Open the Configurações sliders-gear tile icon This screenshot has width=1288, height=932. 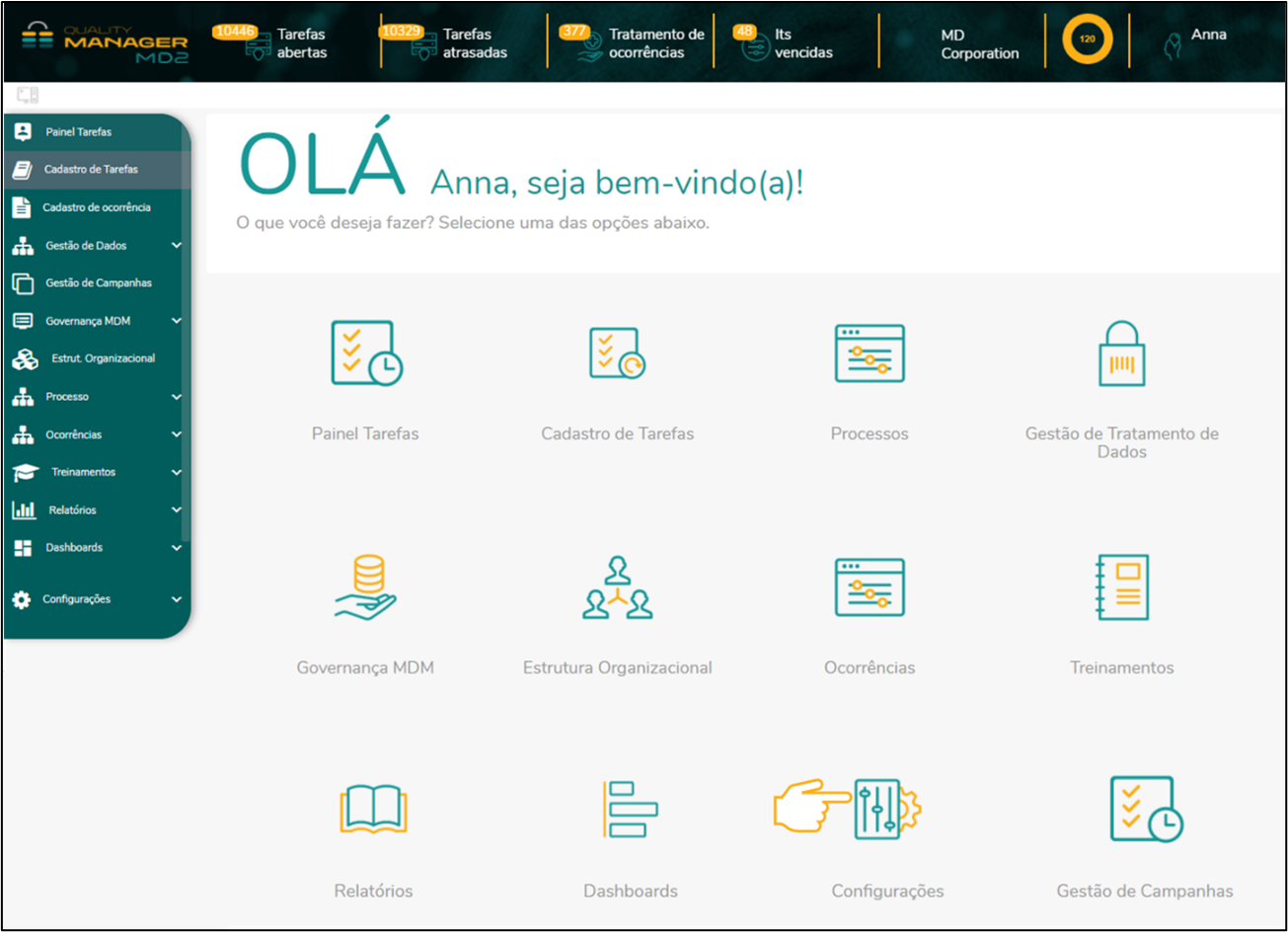point(887,810)
